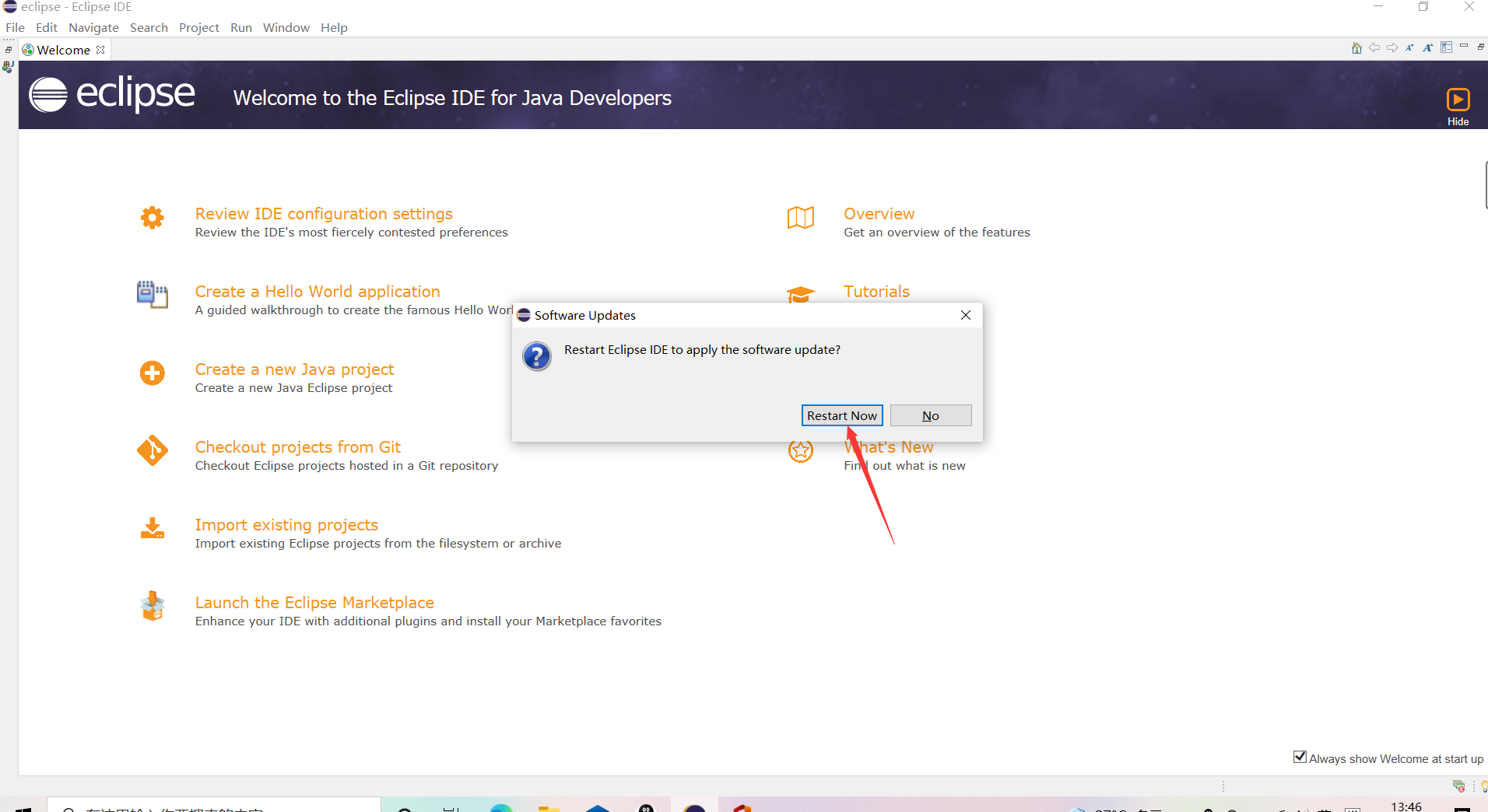Open the File menu

tap(15, 27)
